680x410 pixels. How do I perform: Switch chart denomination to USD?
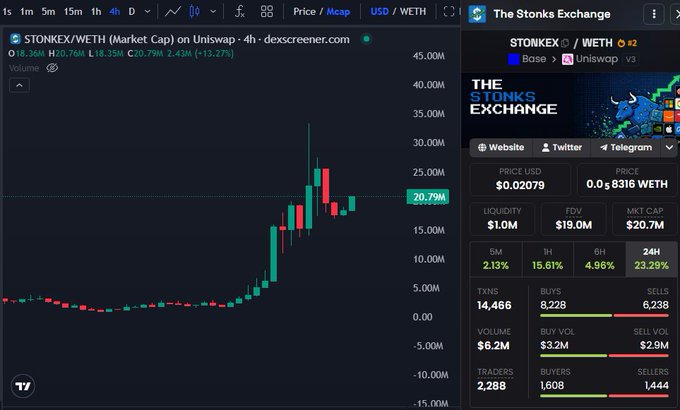click(x=379, y=12)
